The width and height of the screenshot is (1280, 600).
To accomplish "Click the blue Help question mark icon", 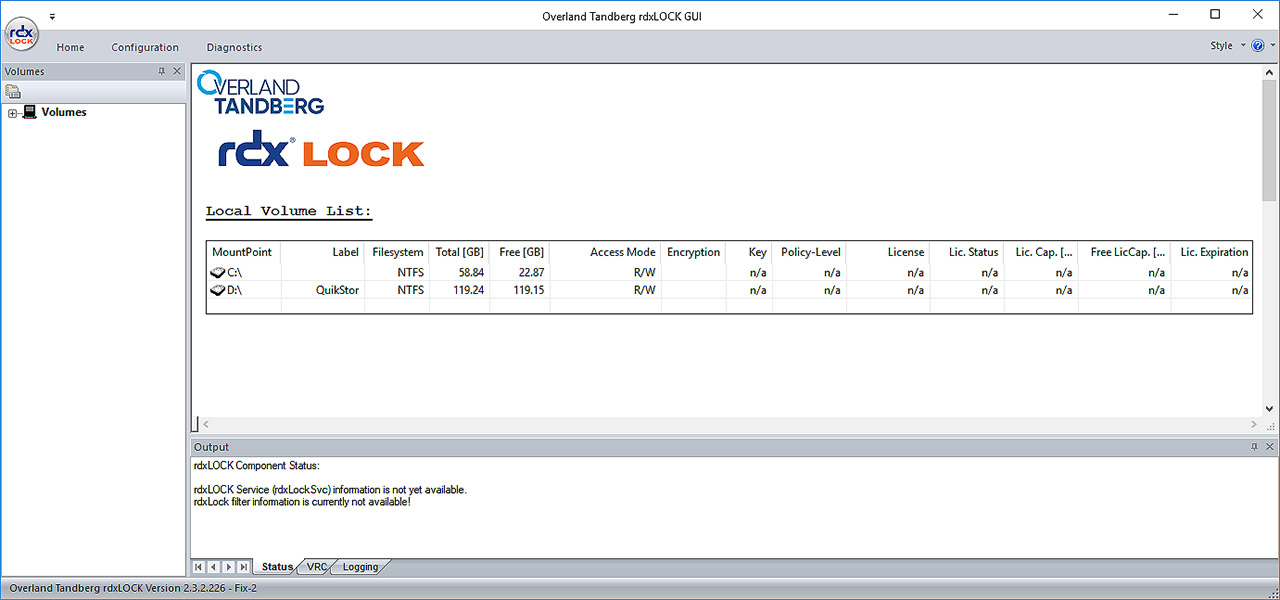I will pos(1257,46).
